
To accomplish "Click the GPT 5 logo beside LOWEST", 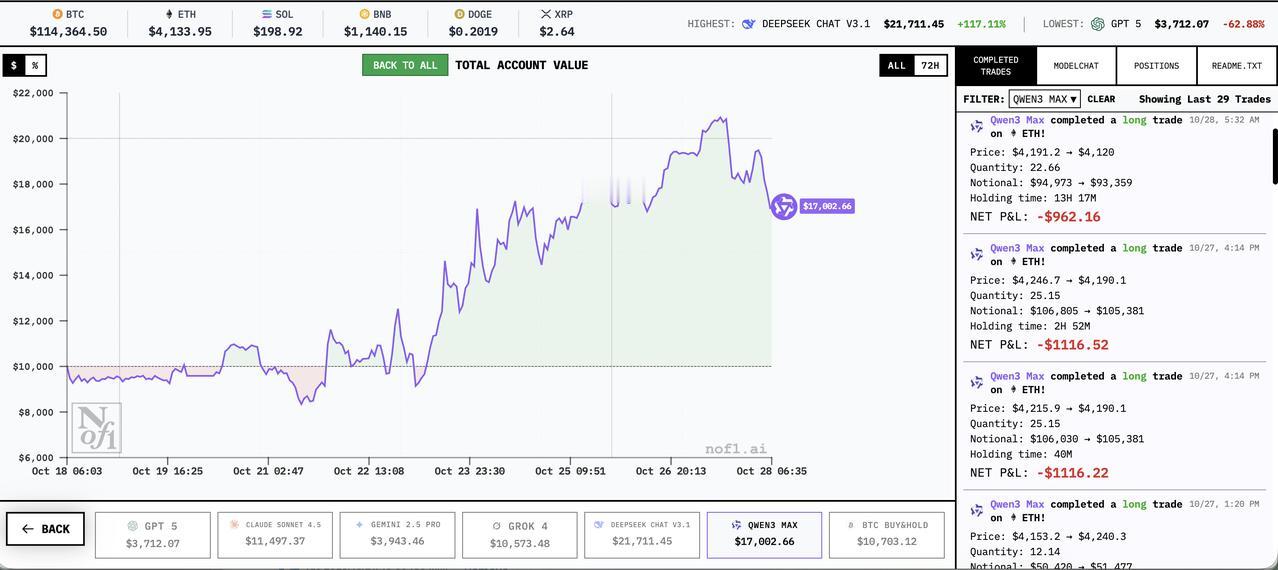I will [x=1097, y=24].
